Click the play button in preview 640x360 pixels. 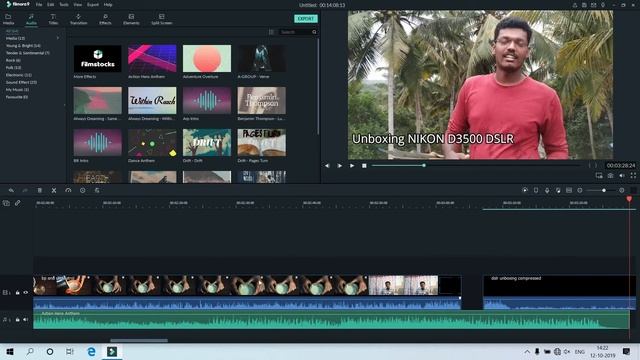coord(352,166)
